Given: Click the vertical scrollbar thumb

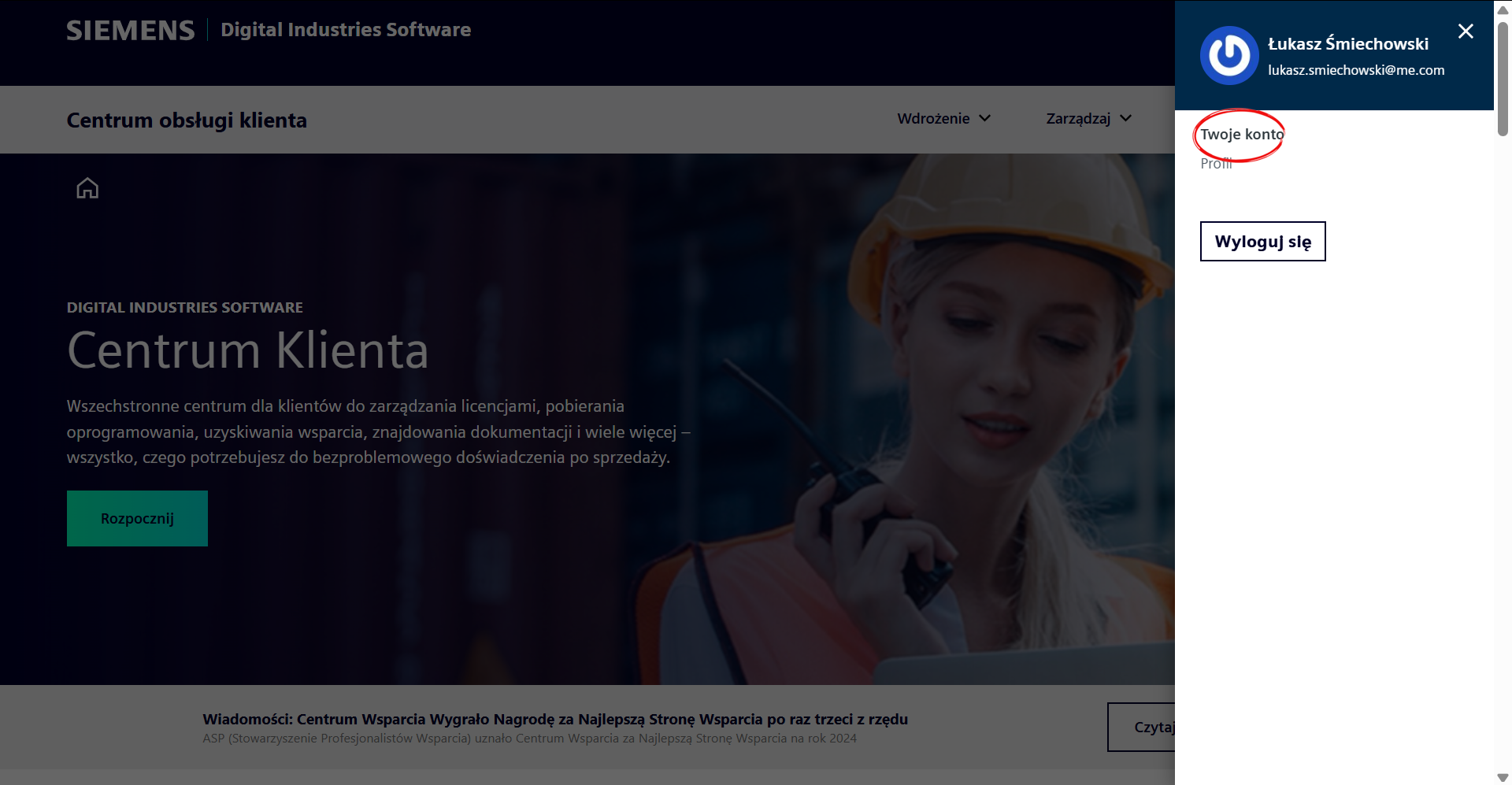Looking at the screenshot, I should (x=1503, y=79).
